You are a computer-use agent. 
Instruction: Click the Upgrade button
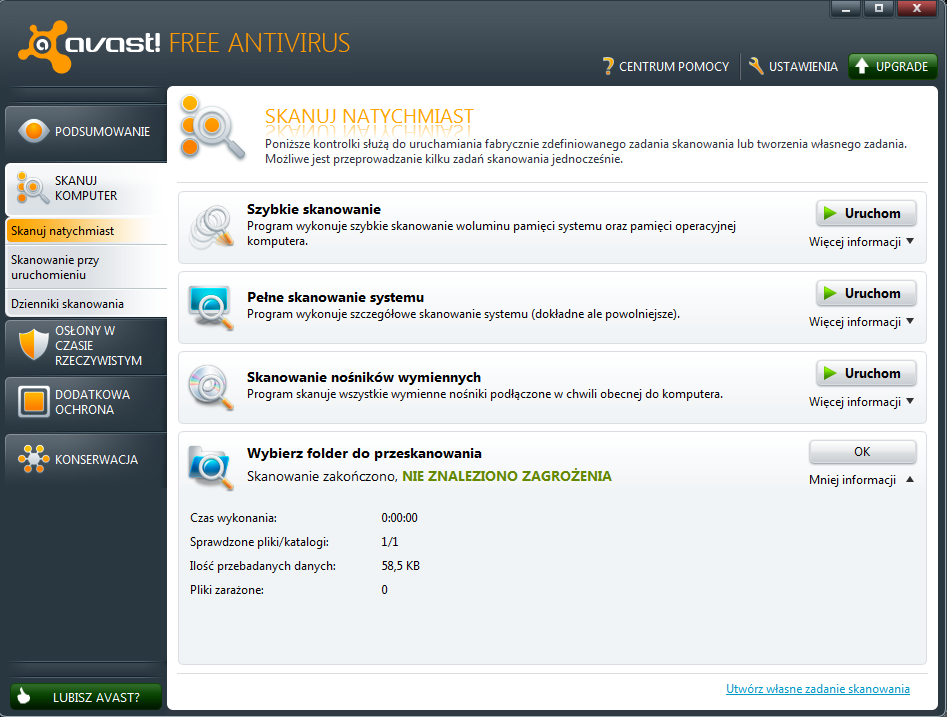(x=893, y=66)
